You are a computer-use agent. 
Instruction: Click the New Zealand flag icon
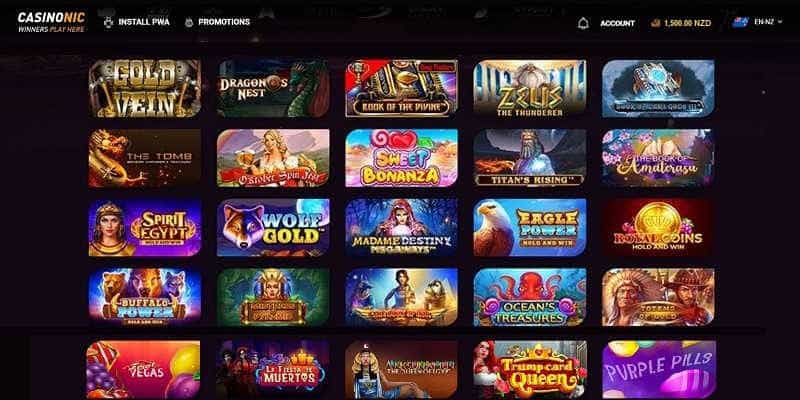click(740, 22)
